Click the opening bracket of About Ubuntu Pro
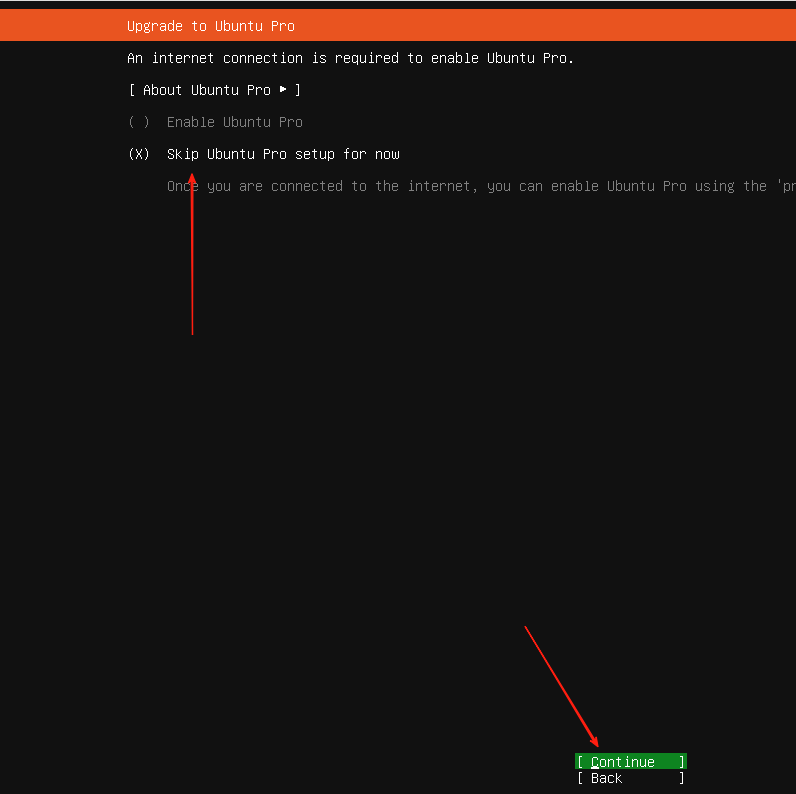796x794 pixels. point(132,90)
